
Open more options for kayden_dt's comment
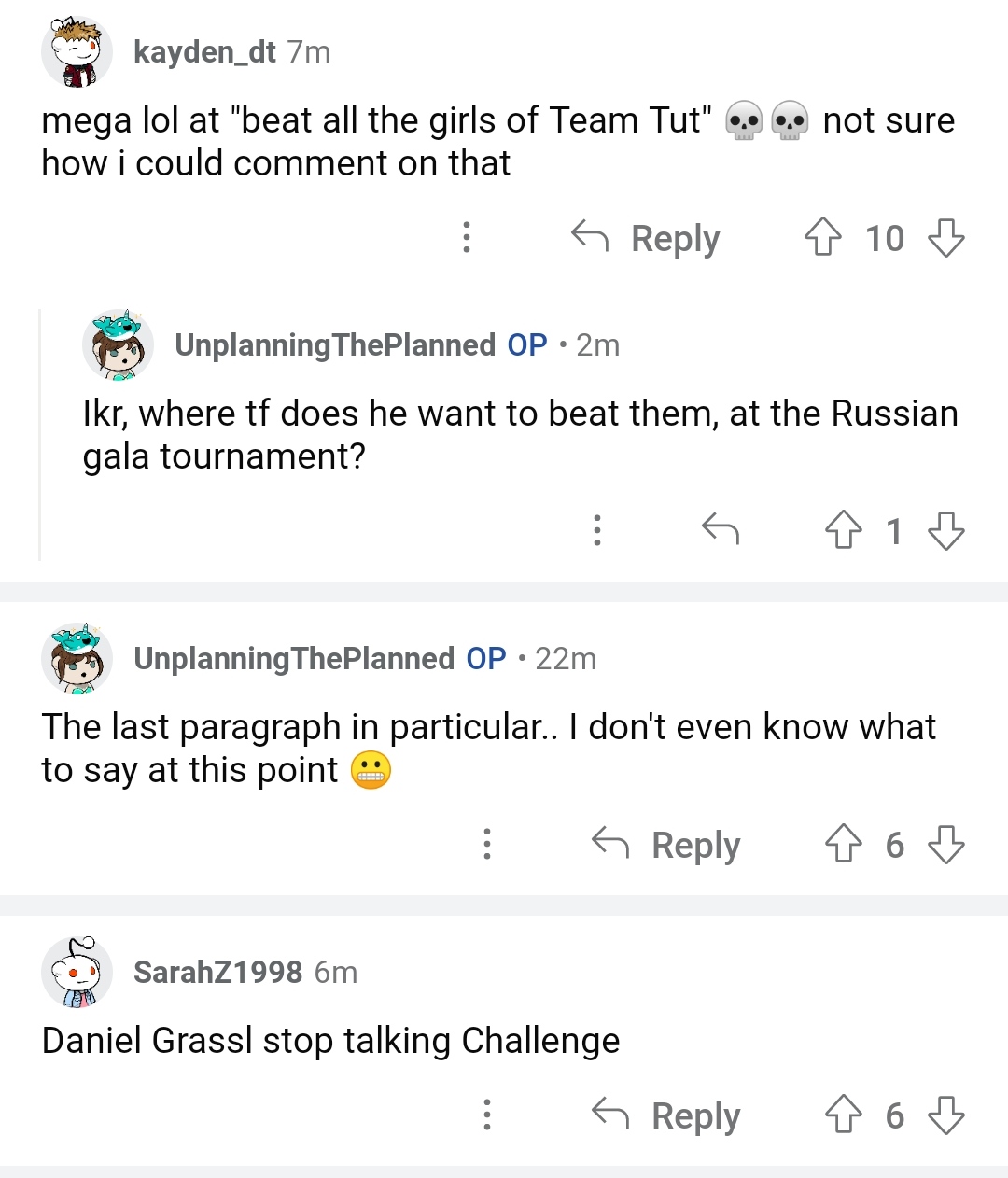467,238
